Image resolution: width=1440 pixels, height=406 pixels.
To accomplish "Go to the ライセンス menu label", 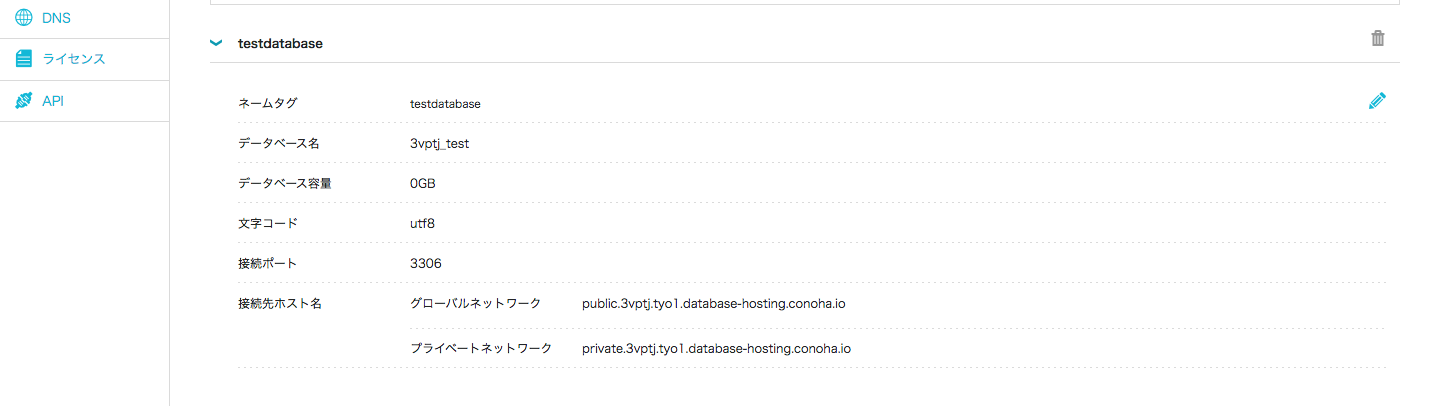I will [x=73, y=59].
